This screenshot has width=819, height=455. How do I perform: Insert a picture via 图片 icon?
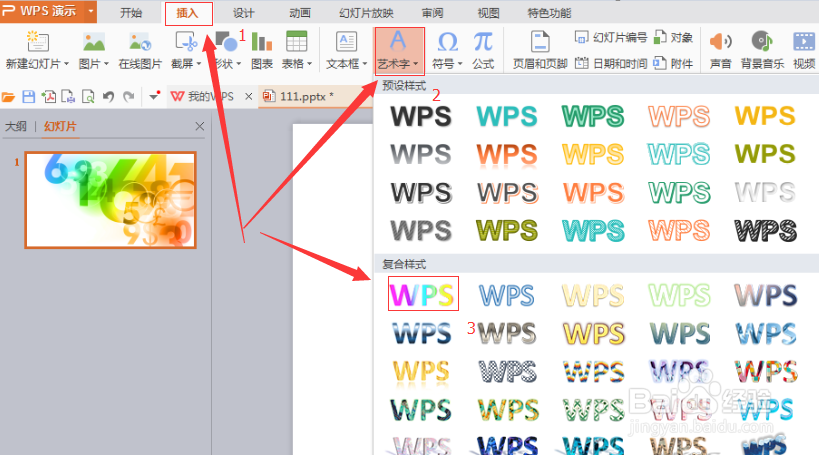click(x=93, y=42)
